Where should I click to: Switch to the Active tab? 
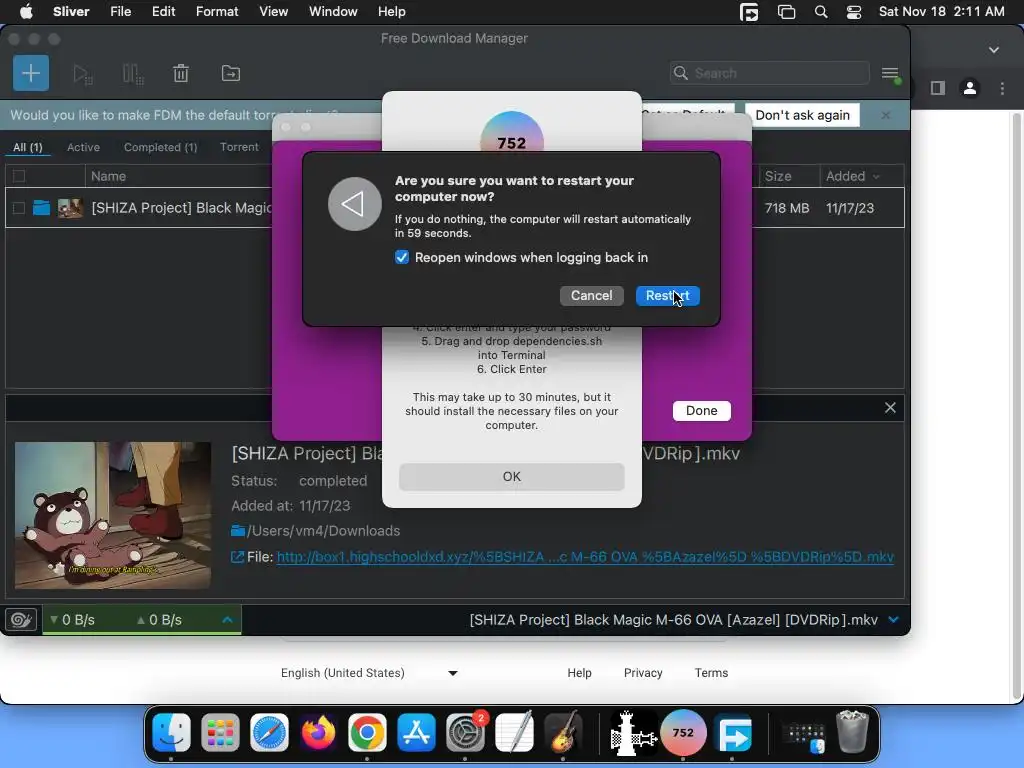click(84, 148)
